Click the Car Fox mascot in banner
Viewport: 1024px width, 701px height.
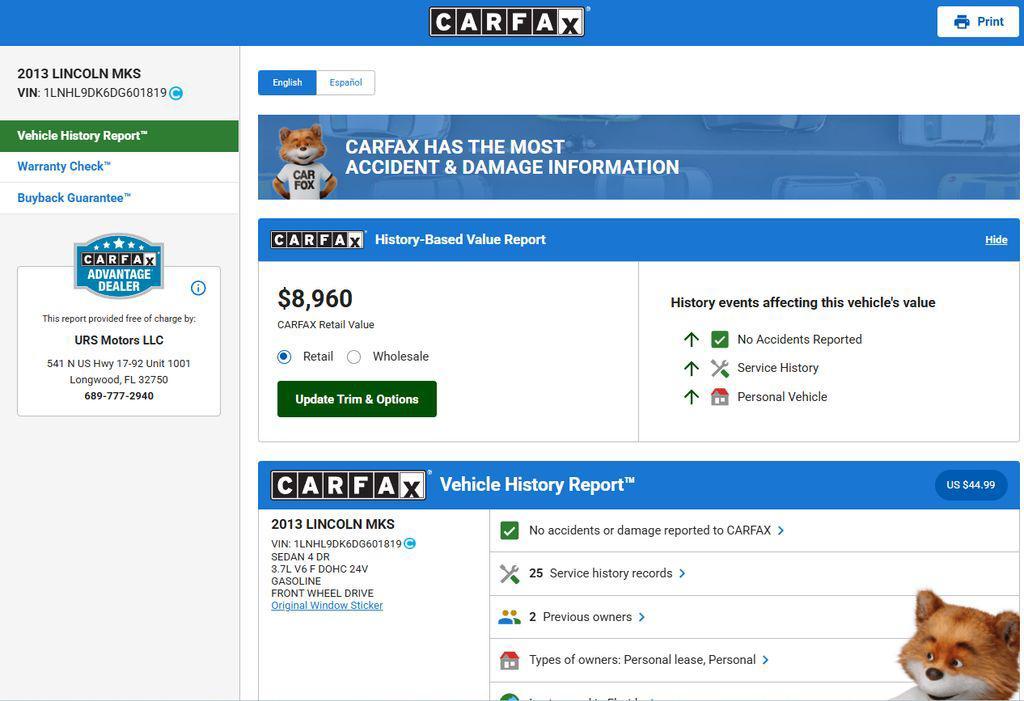302,161
